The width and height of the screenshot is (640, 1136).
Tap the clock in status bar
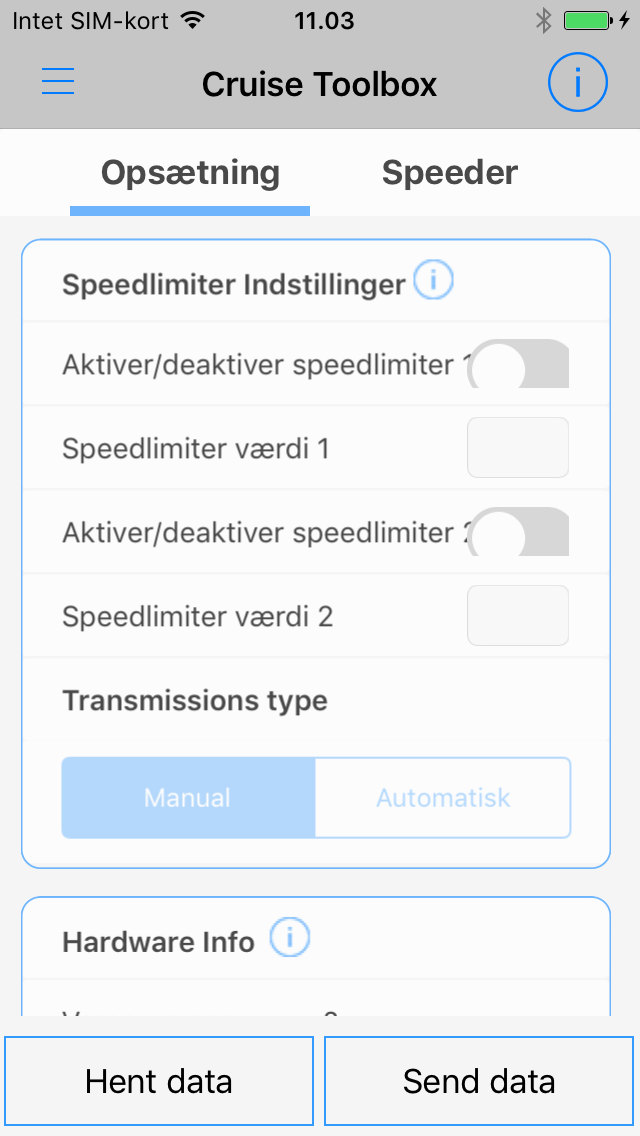pyautogui.click(x=324, y=21)
